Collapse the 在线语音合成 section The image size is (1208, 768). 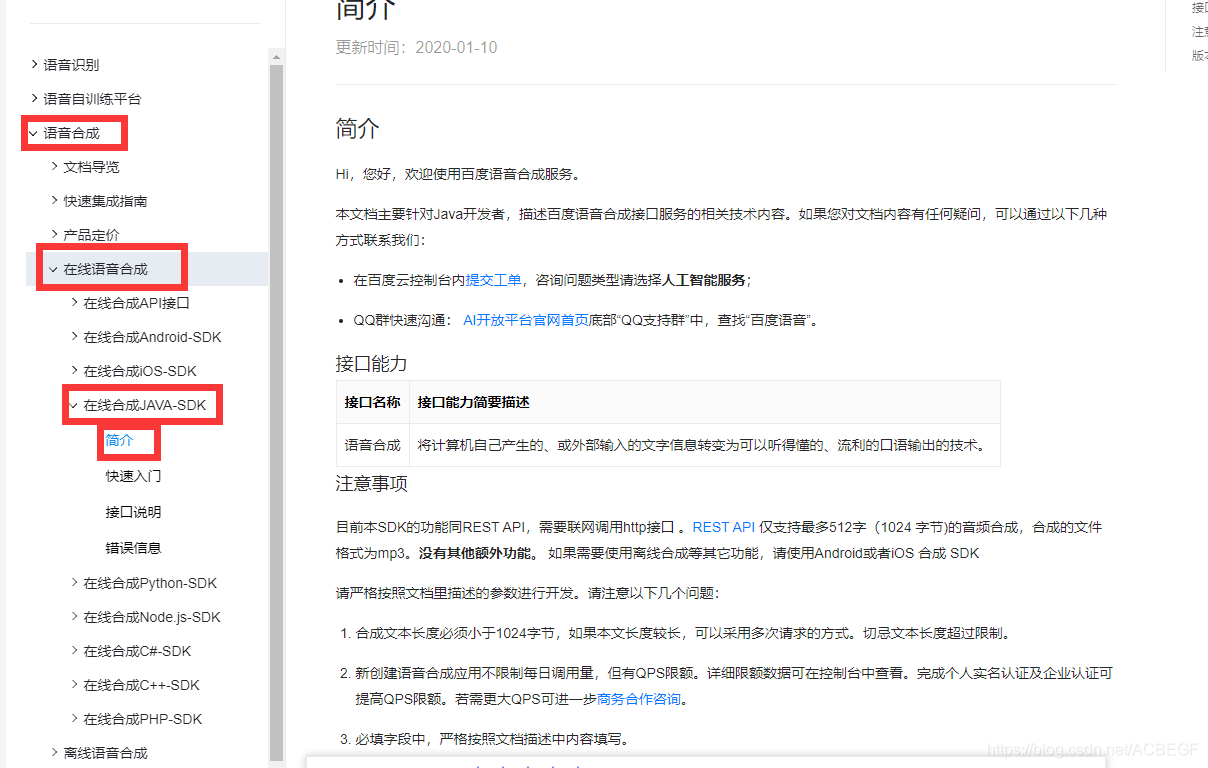[103, 268]
